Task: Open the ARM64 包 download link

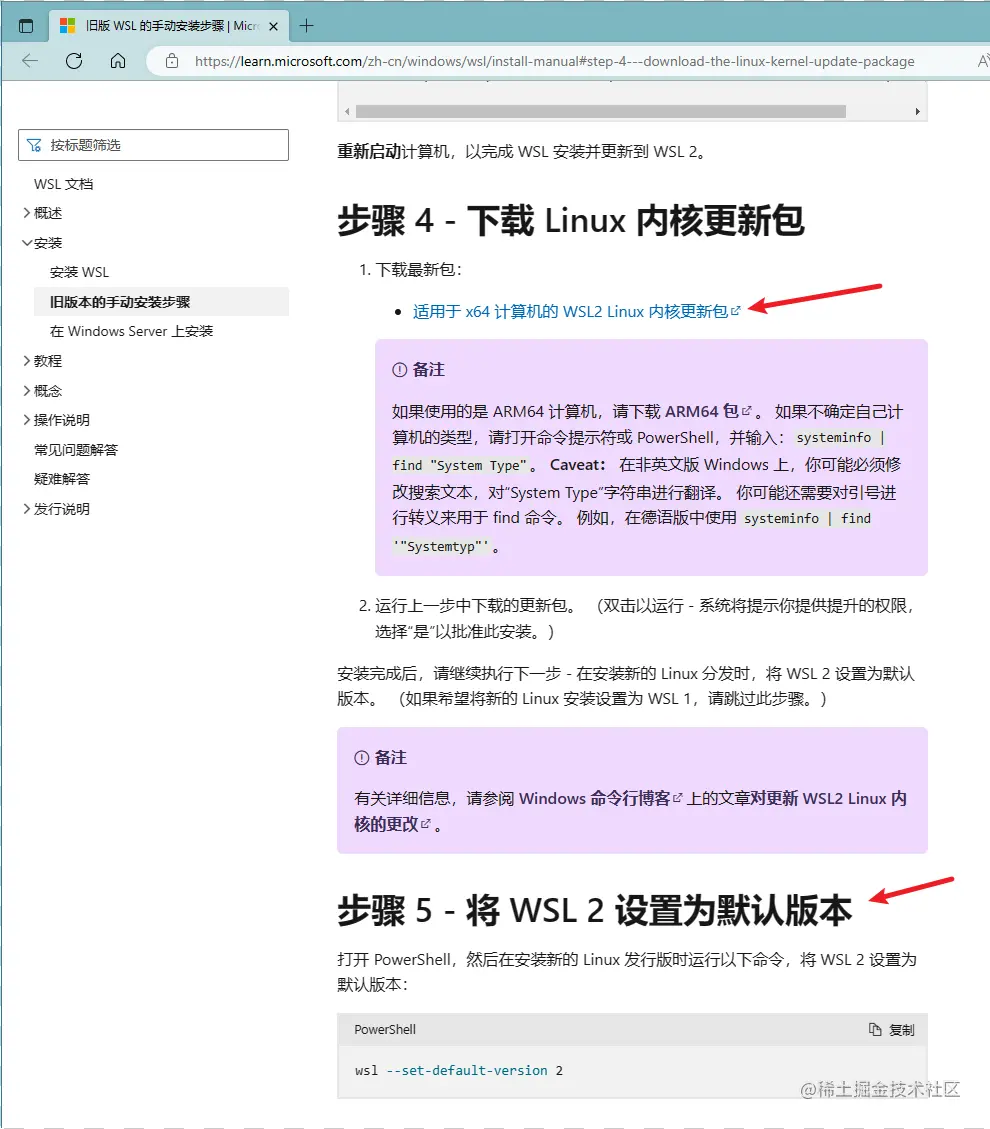Action: [708, 411]
